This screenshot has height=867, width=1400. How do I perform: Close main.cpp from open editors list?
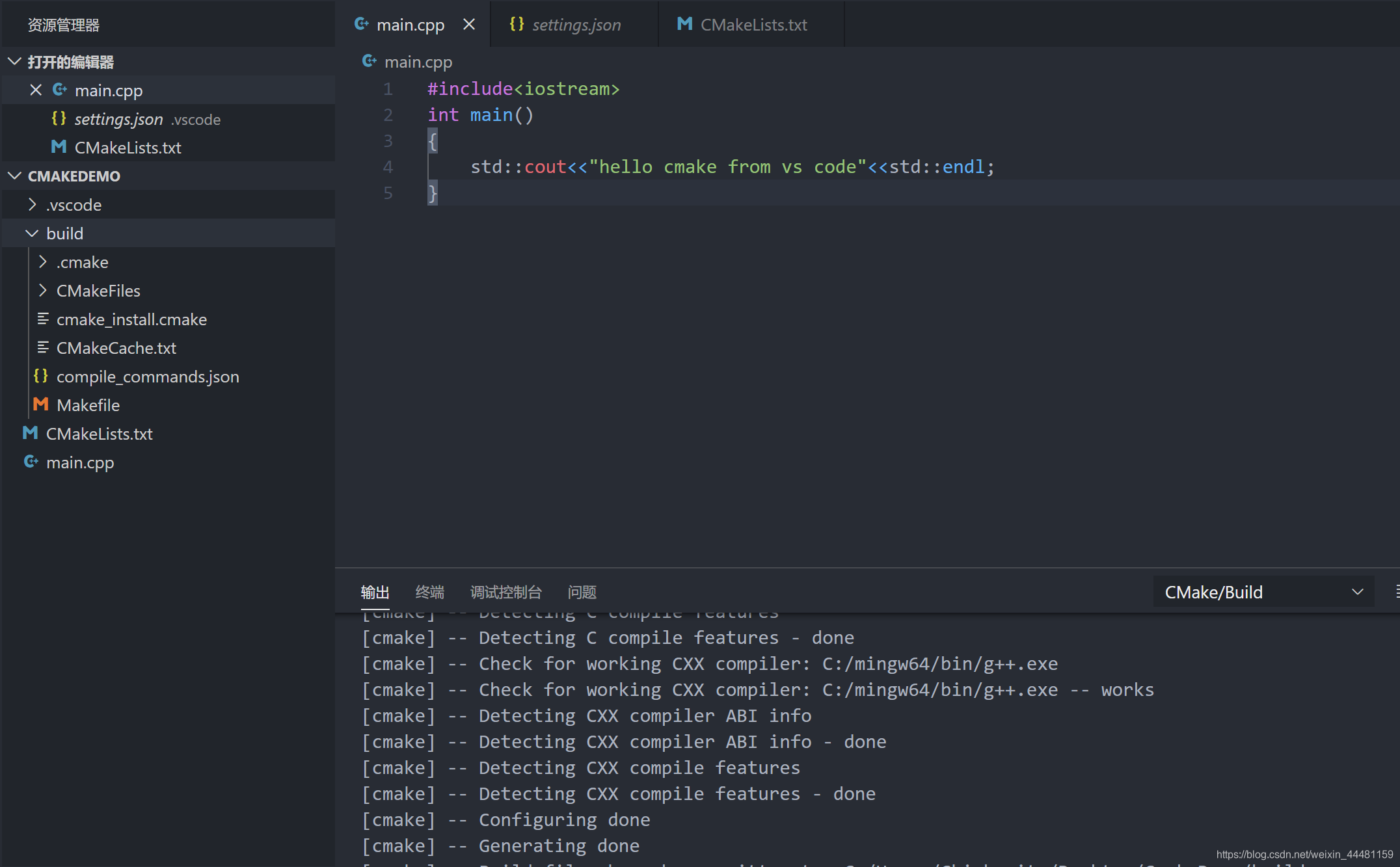coord(36,90)
